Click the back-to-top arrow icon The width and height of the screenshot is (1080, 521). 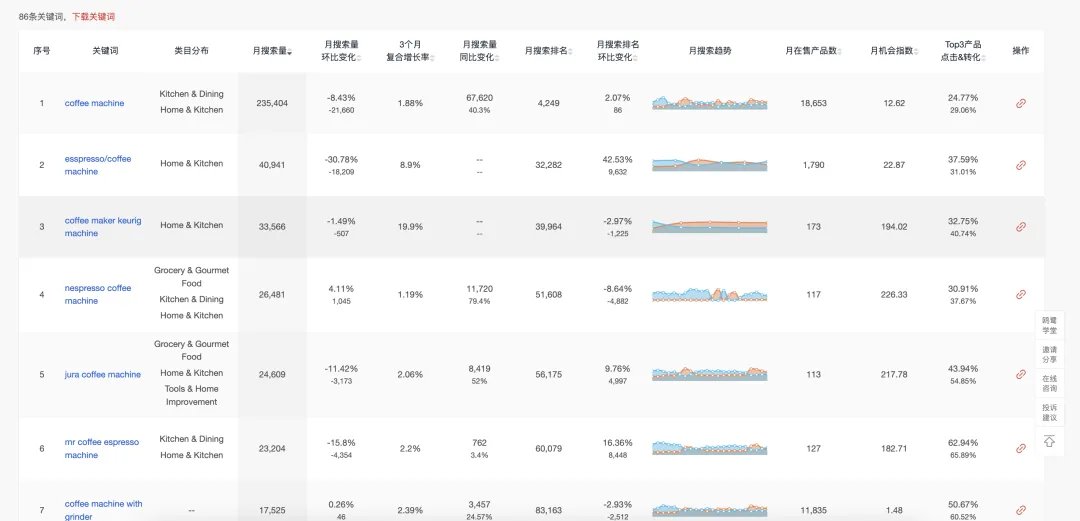(1049, 441)
